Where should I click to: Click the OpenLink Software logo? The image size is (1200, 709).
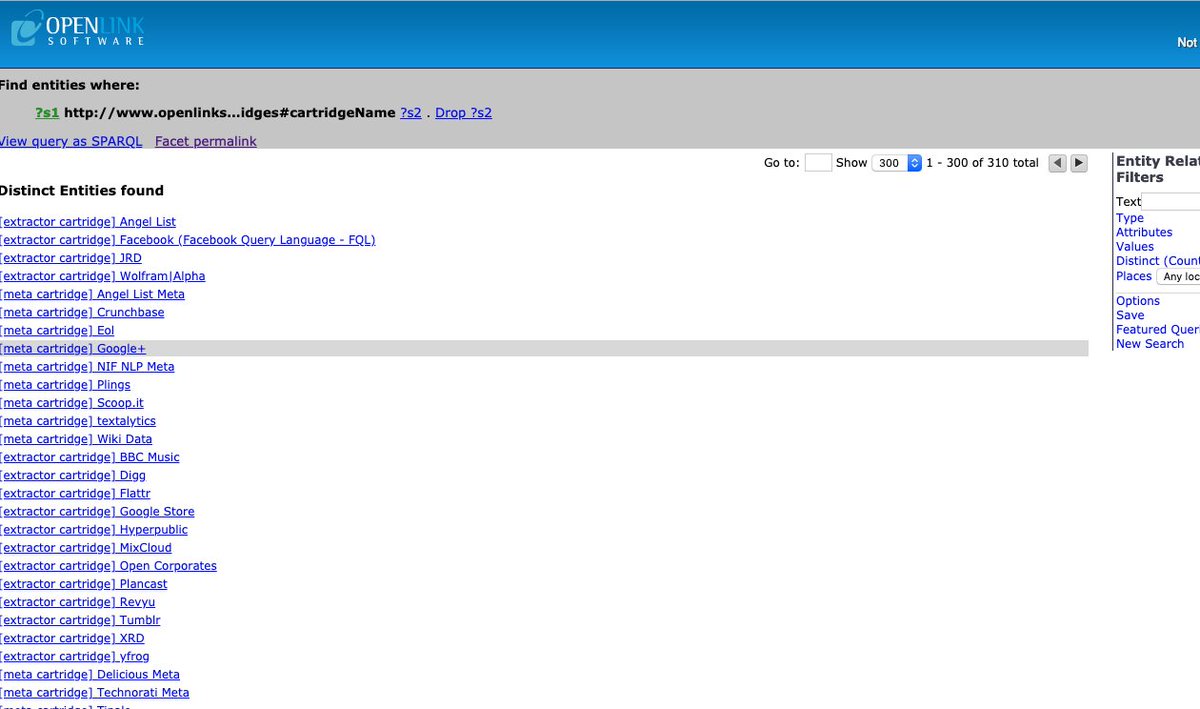pos(78,28)
